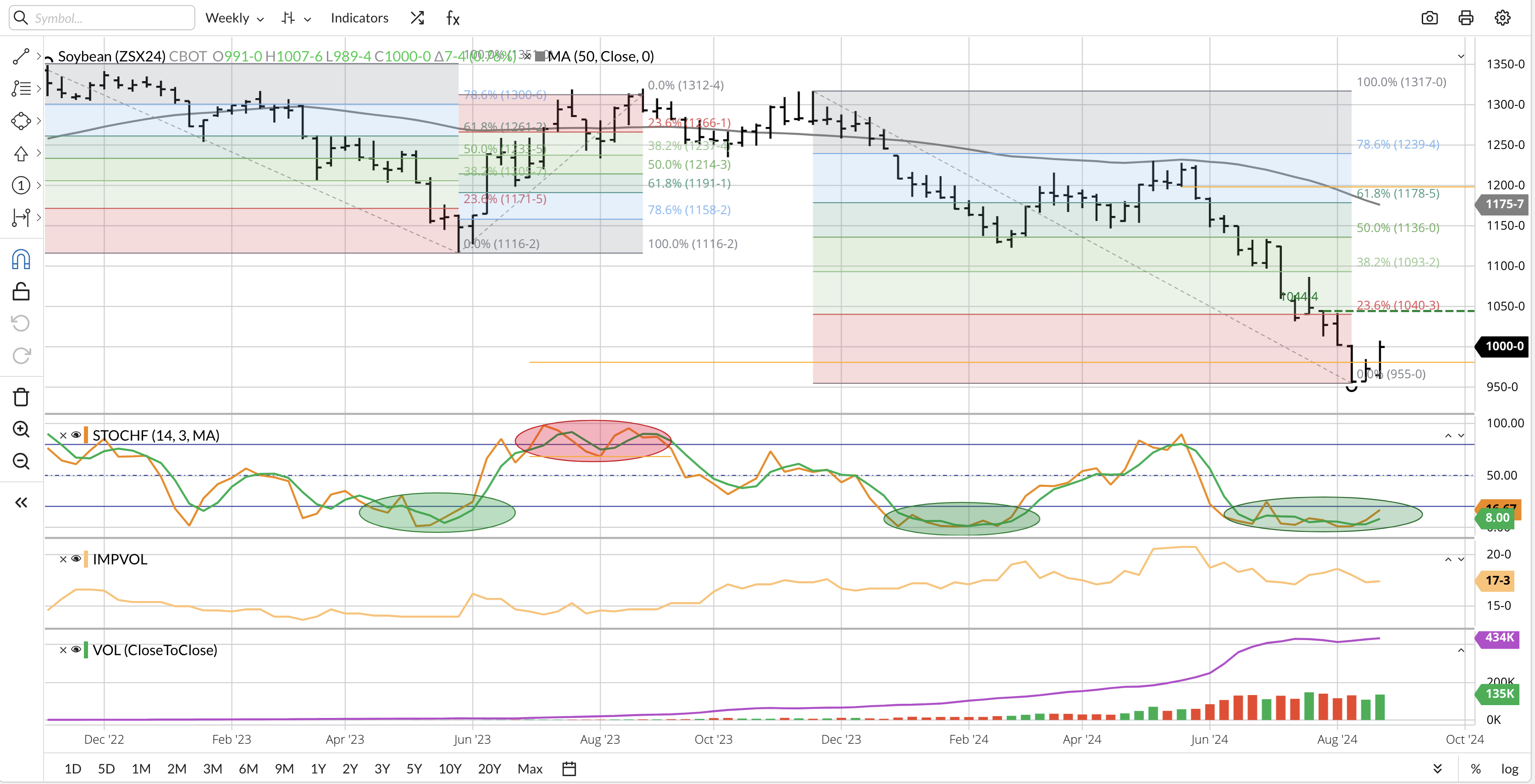The width and height of the screenshot is (1535, 784).
Task: Select the 6M time range
Action: (248, 768)
